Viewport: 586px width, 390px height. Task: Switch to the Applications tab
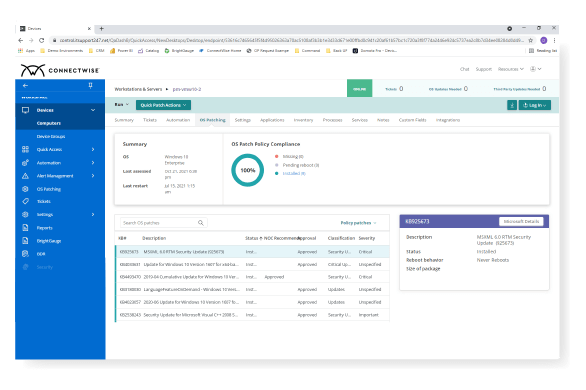click(x=272, y=120)
